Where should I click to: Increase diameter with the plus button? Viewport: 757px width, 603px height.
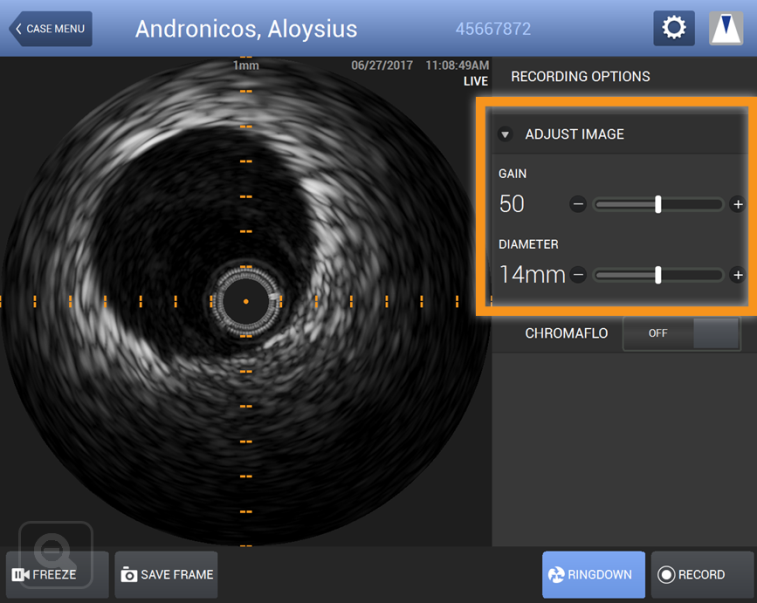[738, 275]
